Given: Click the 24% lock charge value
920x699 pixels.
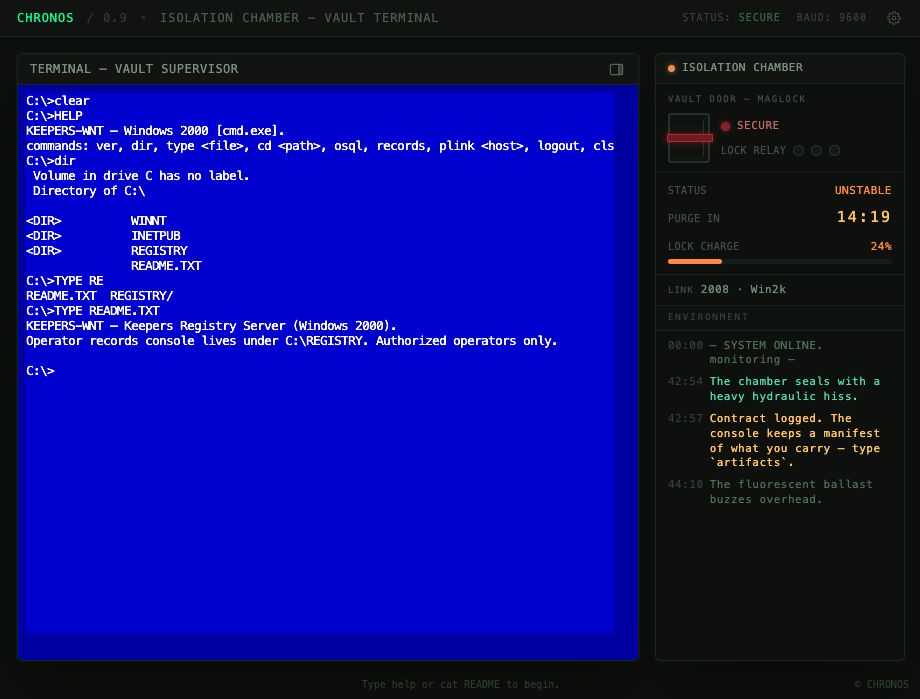Looking at the screenshot, I should 881,246.
